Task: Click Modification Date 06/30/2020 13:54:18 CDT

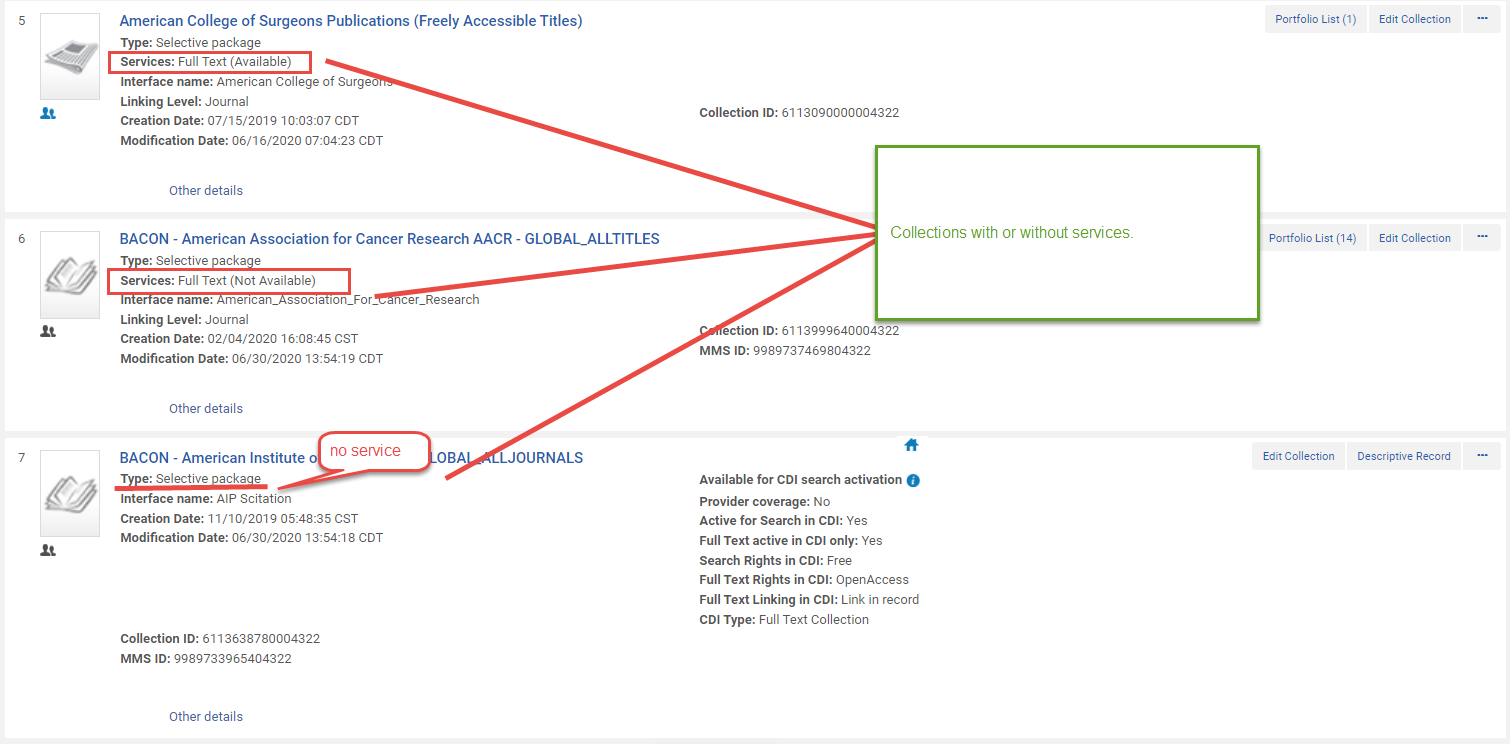Action: pos(252,538)
